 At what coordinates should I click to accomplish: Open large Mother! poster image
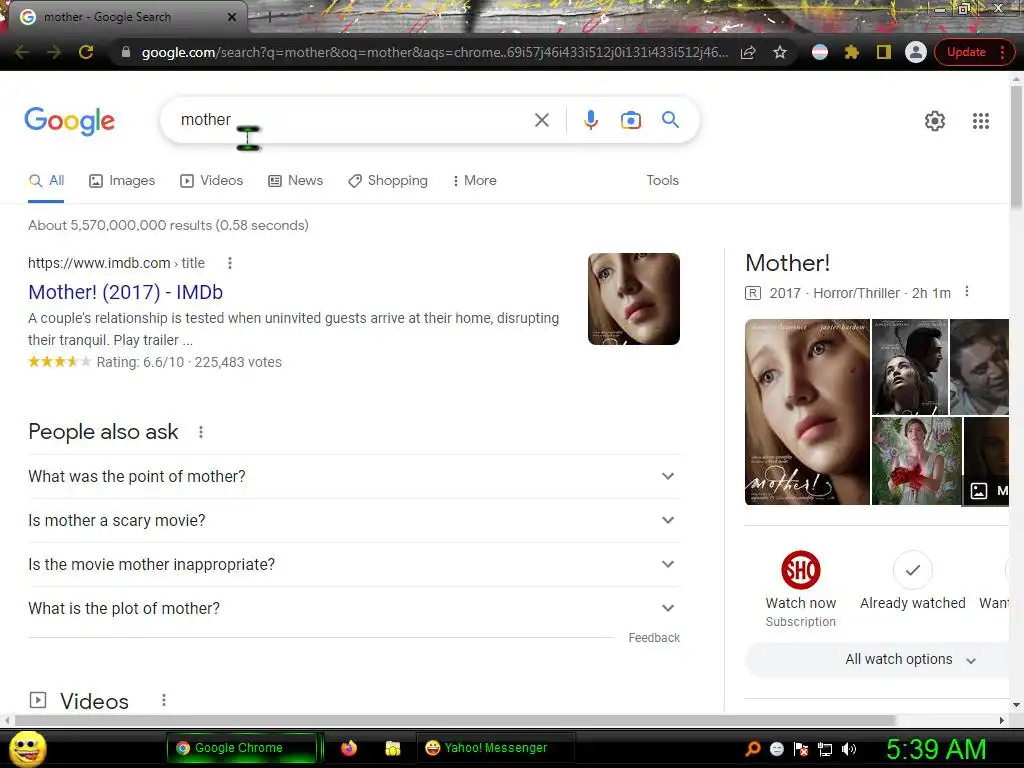point(807,412)
